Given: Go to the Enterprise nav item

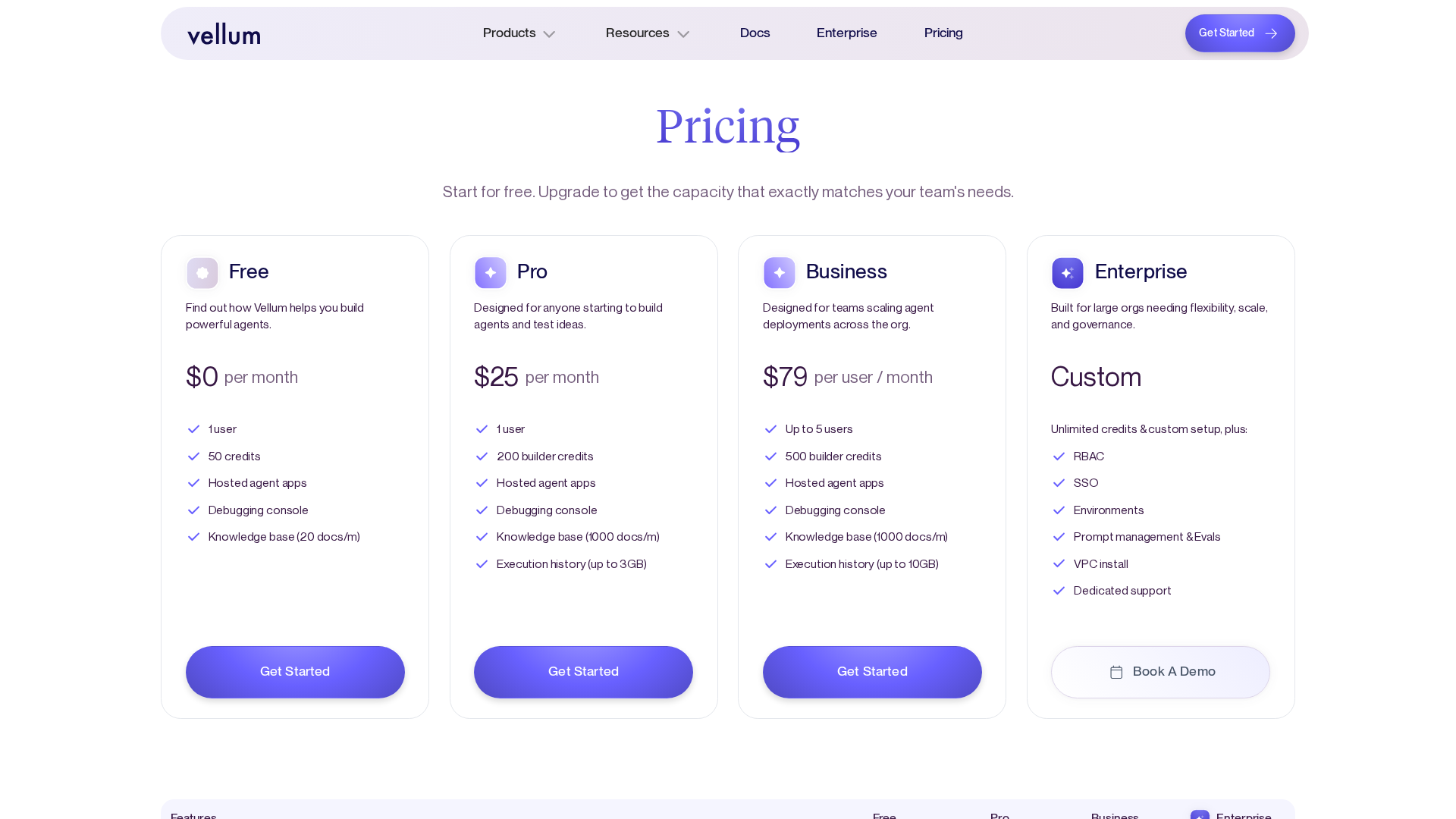Looking at the screenshot, I should (x=847, y=33).
